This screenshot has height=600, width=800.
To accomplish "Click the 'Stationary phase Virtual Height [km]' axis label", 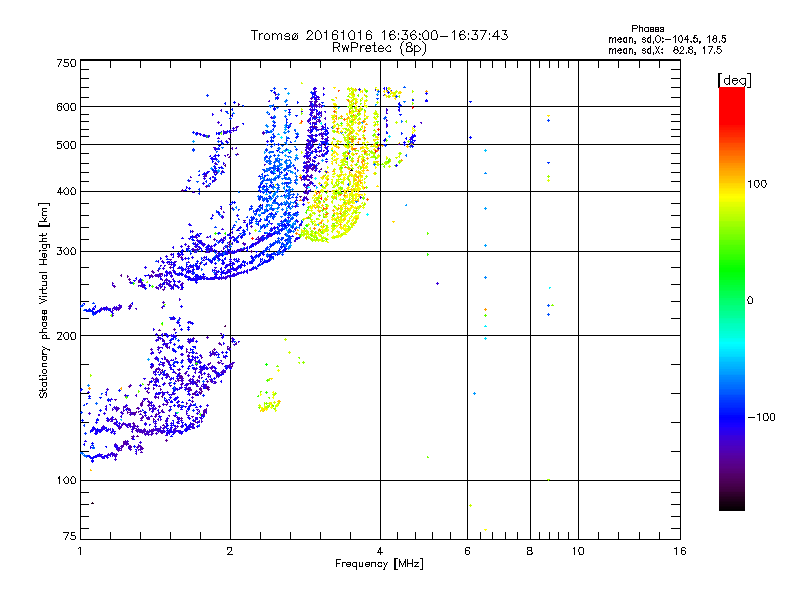I will (x=44, y=300).
